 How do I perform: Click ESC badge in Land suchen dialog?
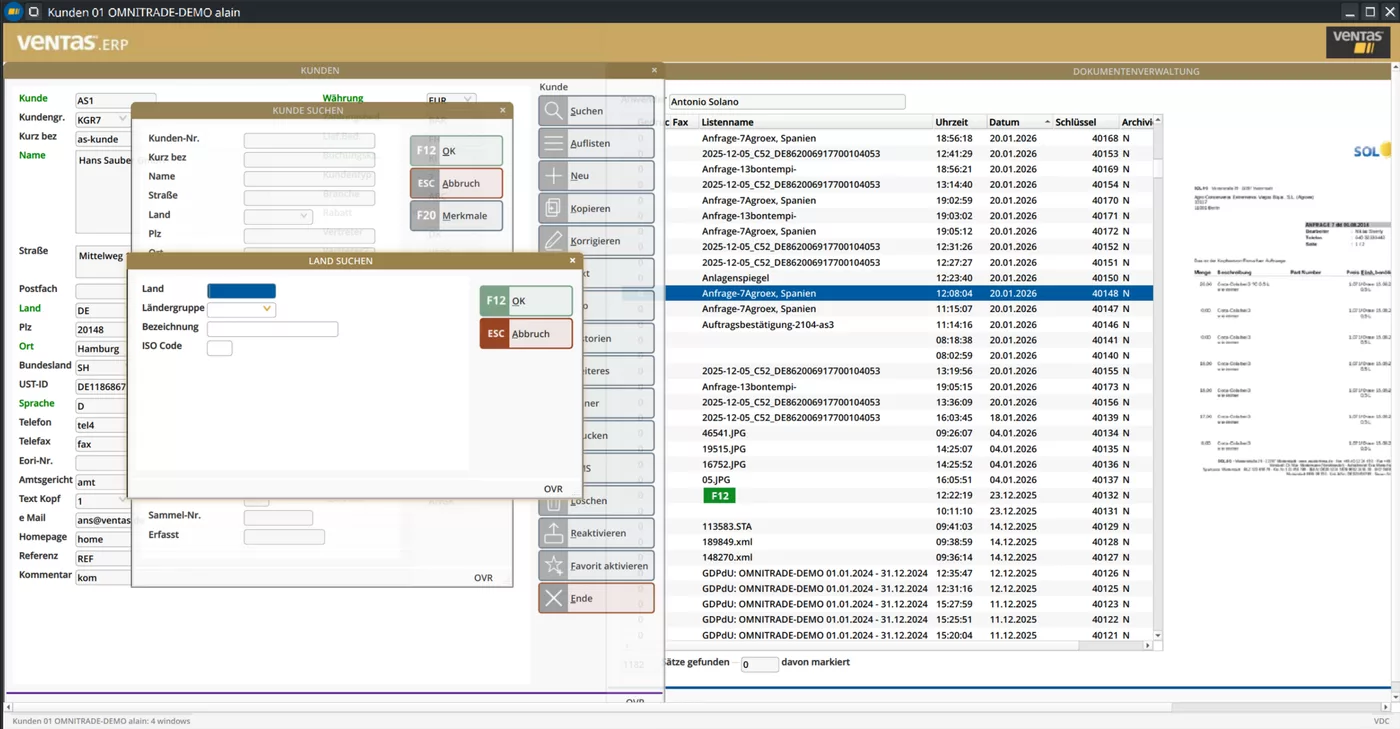pos(495,334)
